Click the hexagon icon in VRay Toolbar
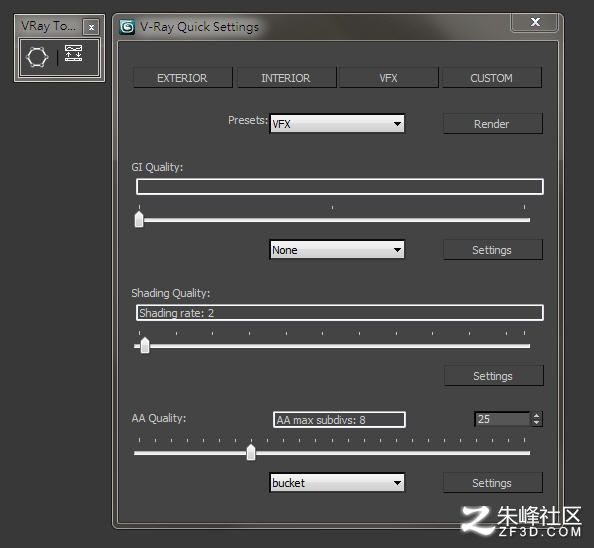Image resolution: width=594 pixels, height=548 pixels. 37,57
